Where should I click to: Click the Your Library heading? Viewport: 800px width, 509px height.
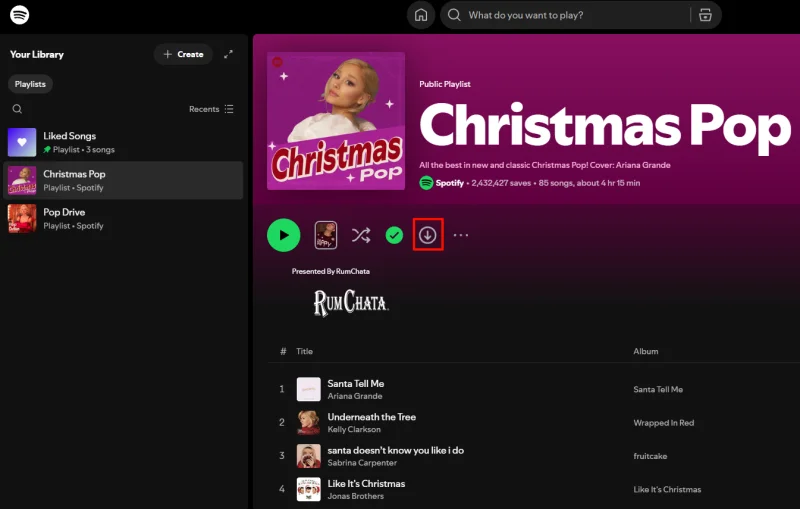pos(37,55)
